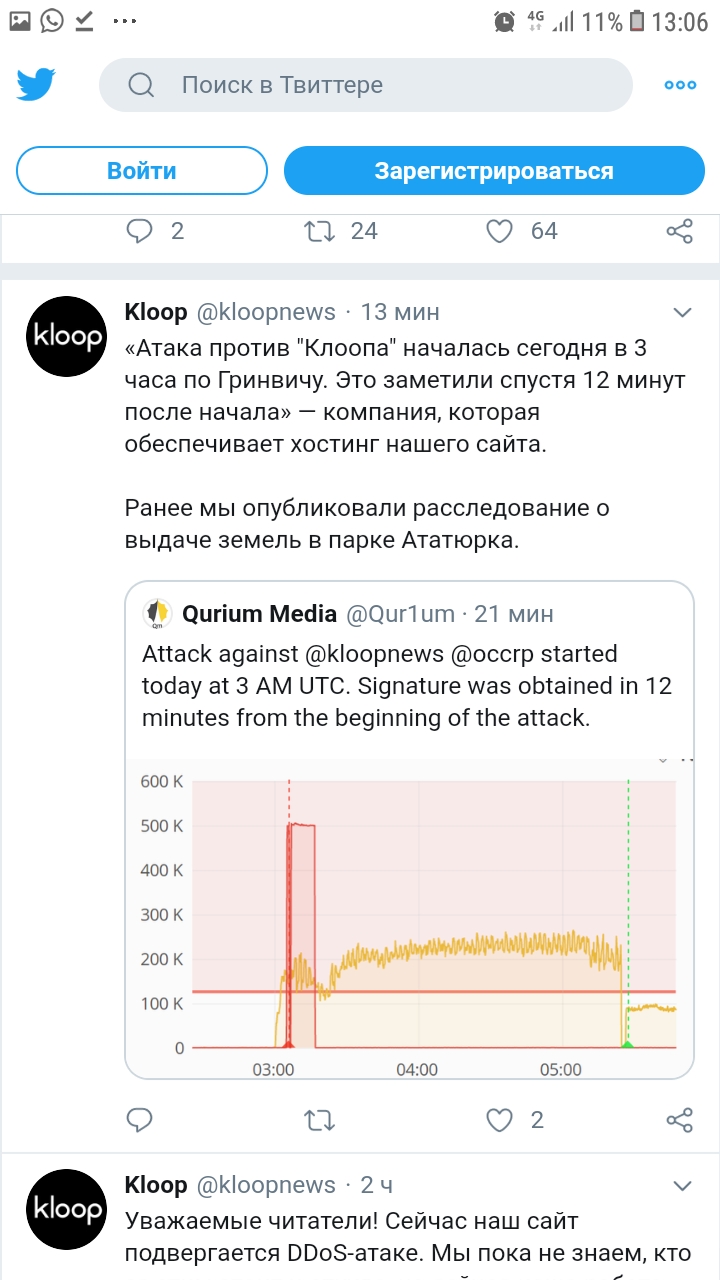Retweet the Kloop attack tweet
The height and width of the screenshot is (1280, 720).
coord(319,1120)
